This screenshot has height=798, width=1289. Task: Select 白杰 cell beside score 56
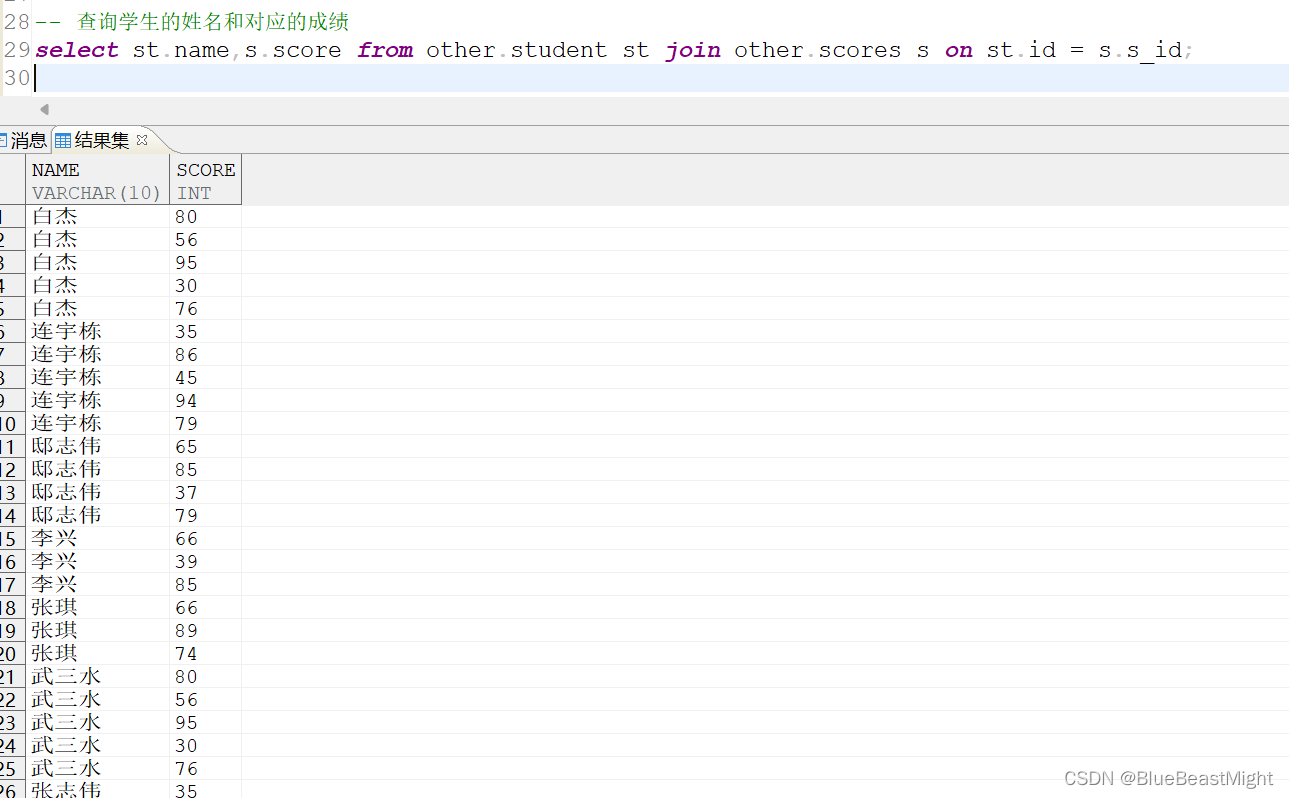tap(97, 239)
